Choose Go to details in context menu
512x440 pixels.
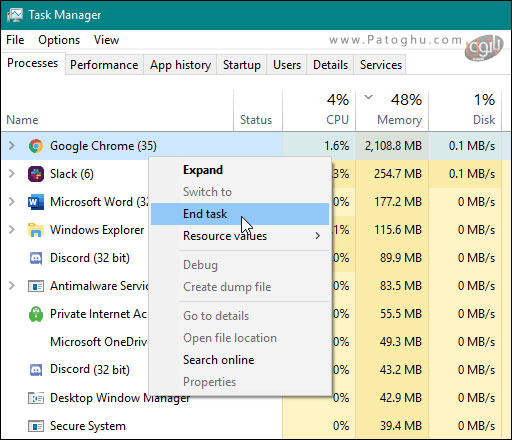(x=240, y=316)
